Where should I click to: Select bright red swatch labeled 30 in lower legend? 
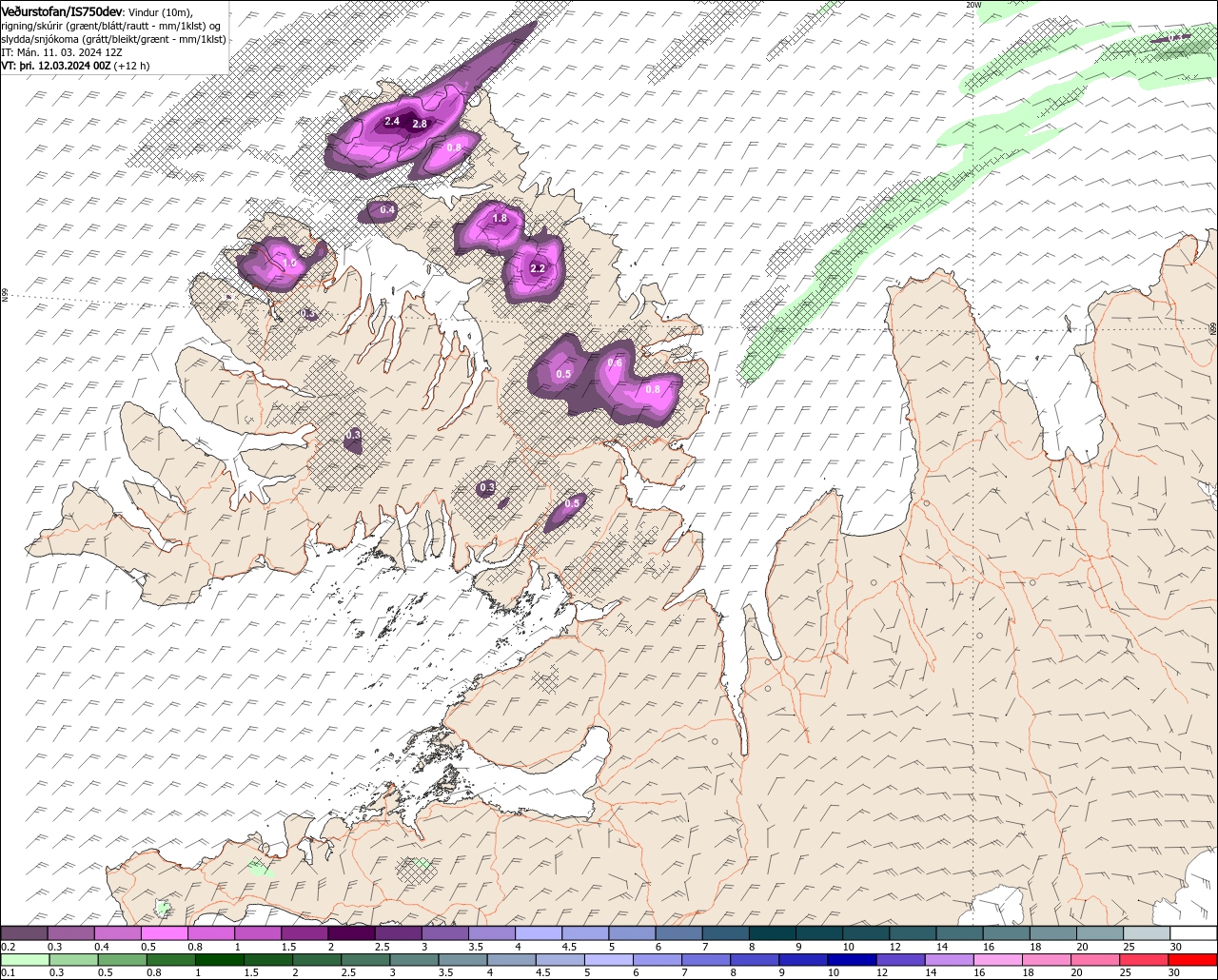1193,959
